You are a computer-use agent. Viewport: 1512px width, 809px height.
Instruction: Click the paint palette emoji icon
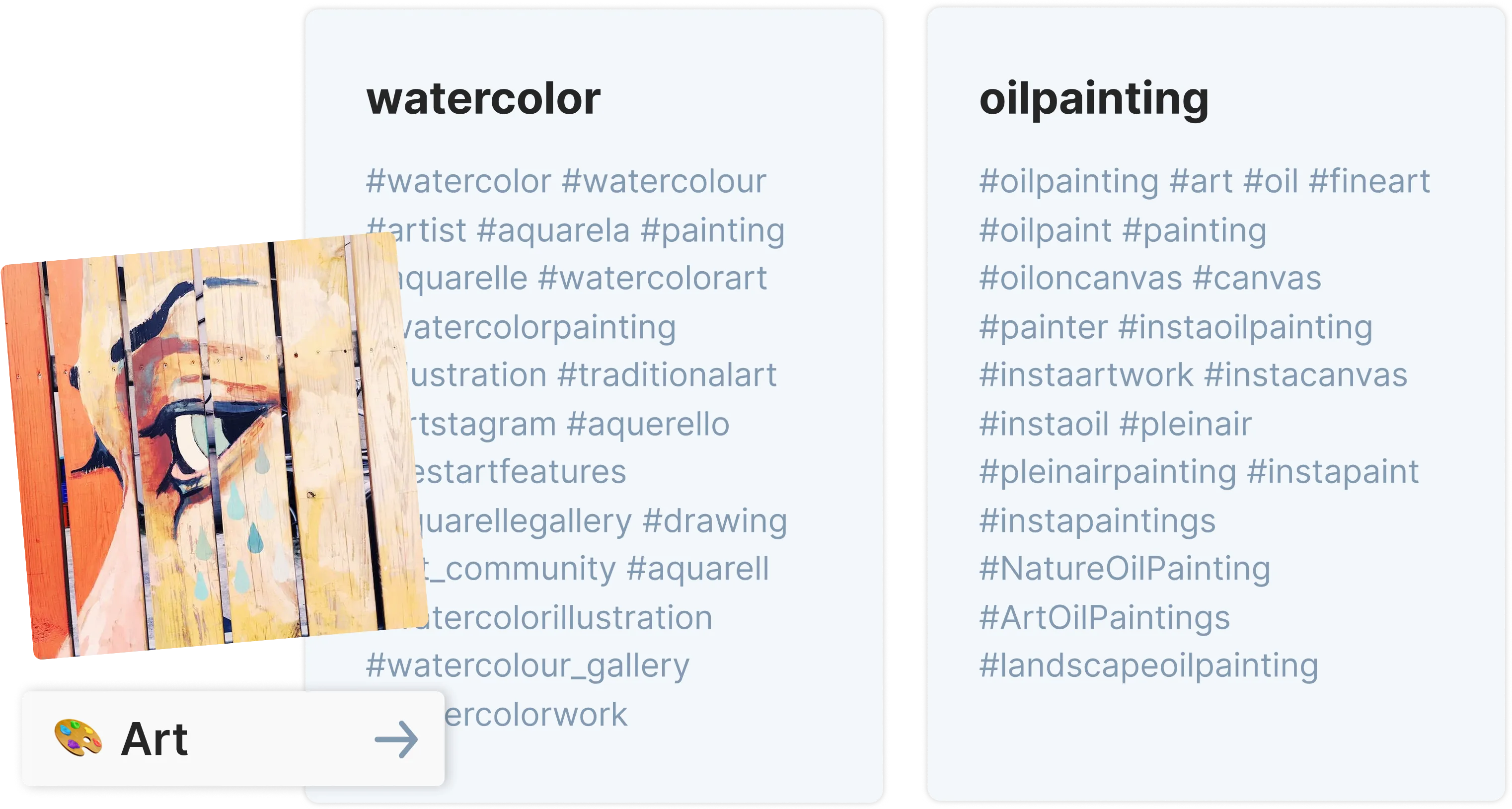coord(78,738)
